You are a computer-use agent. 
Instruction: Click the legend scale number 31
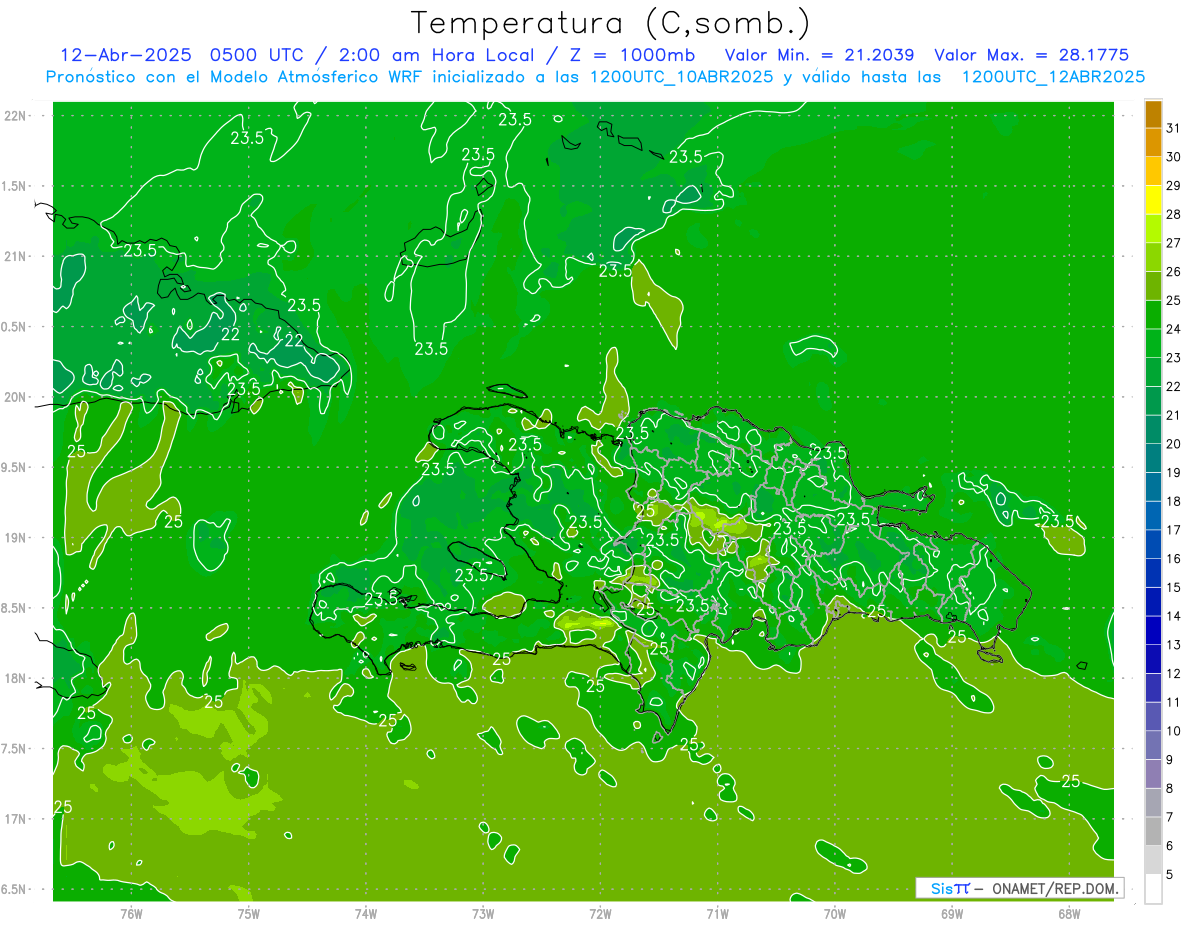click(1174, 128)
